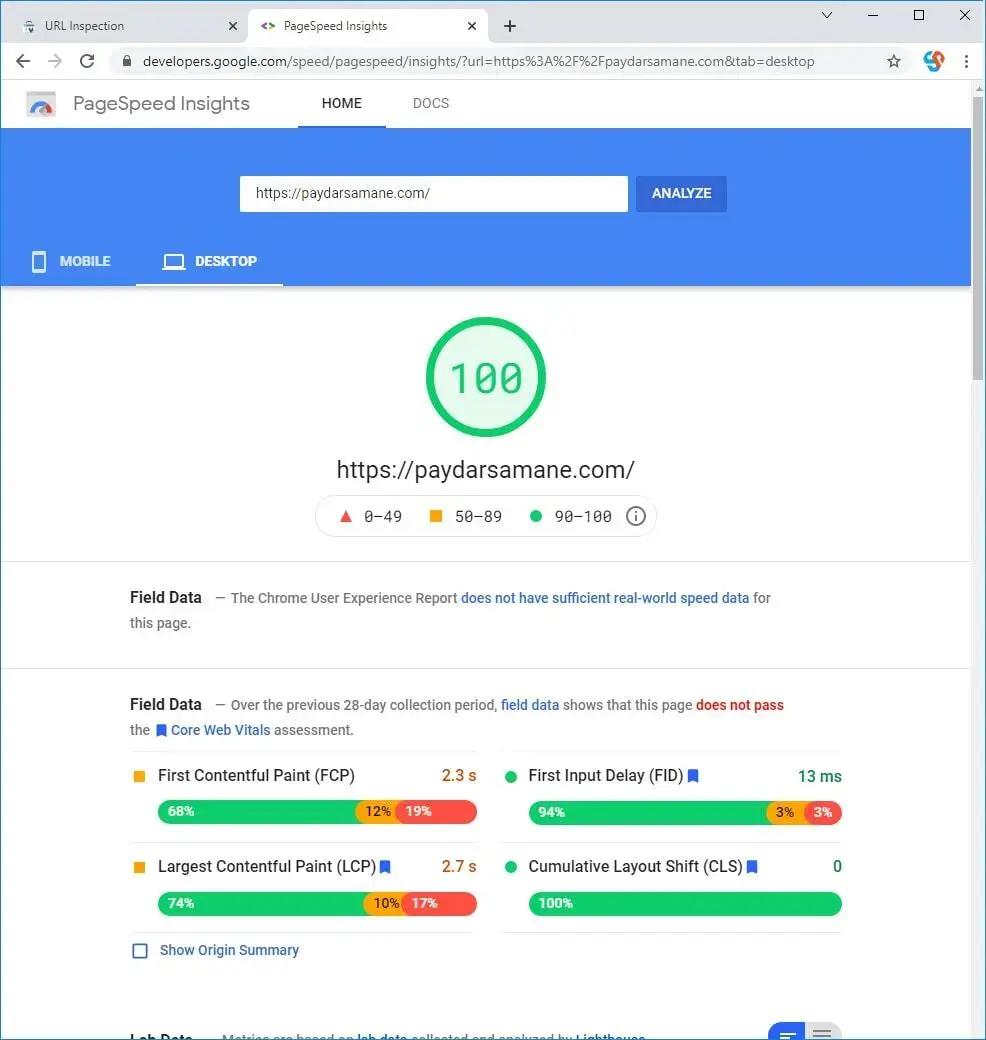Open the 'does not have sufficient real-world speed data' link

point(605,598)
